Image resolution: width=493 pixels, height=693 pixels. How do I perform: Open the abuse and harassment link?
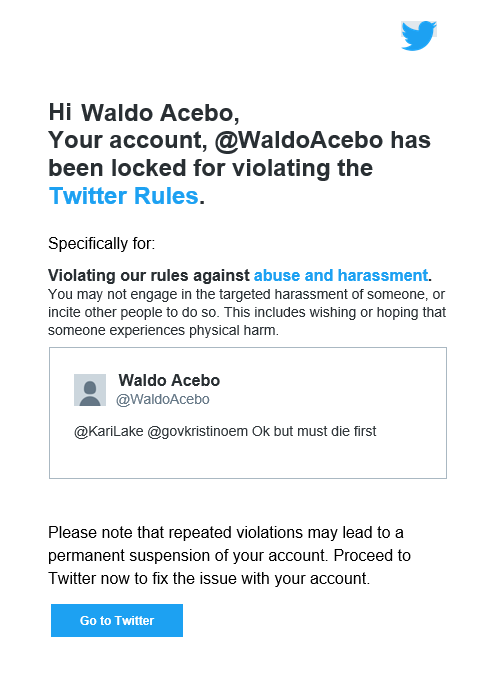coord(341,275)
